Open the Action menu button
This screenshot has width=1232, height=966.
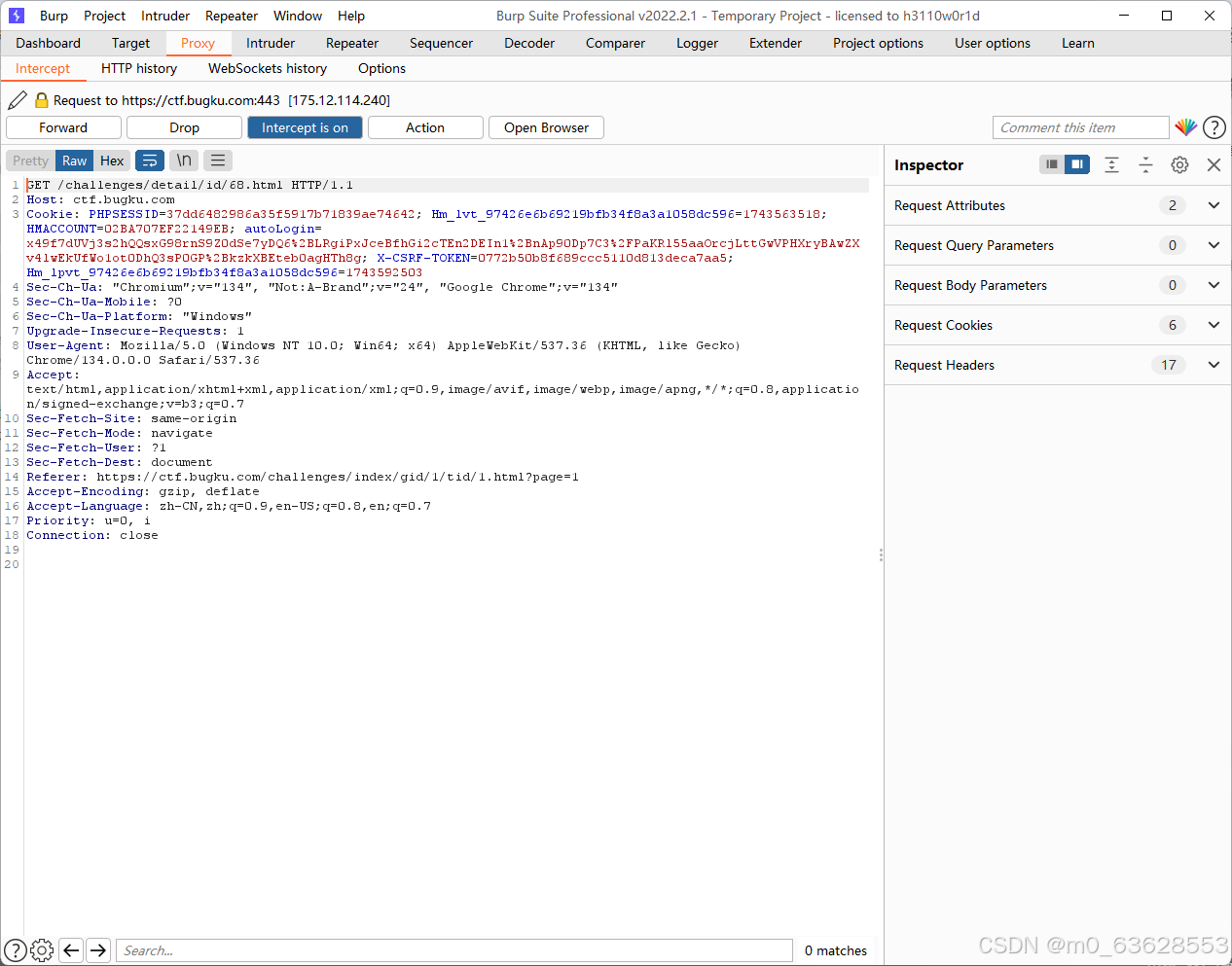tap(425, 127)
